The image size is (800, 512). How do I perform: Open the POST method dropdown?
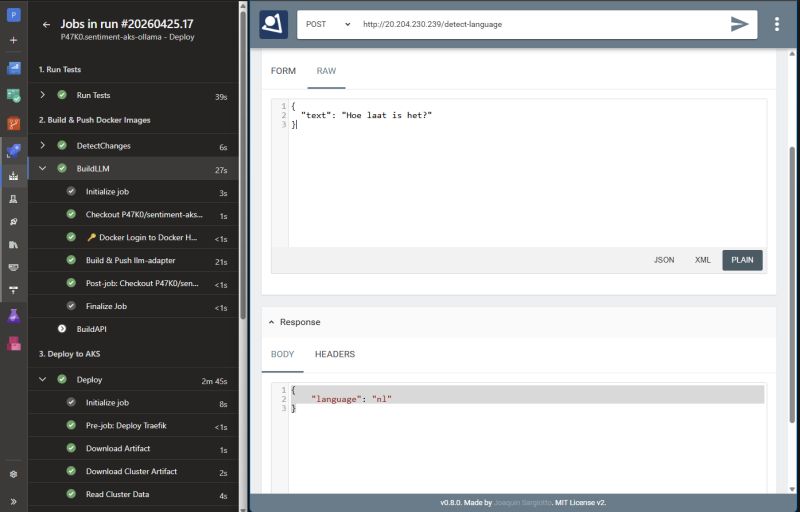tap(328, 24)
